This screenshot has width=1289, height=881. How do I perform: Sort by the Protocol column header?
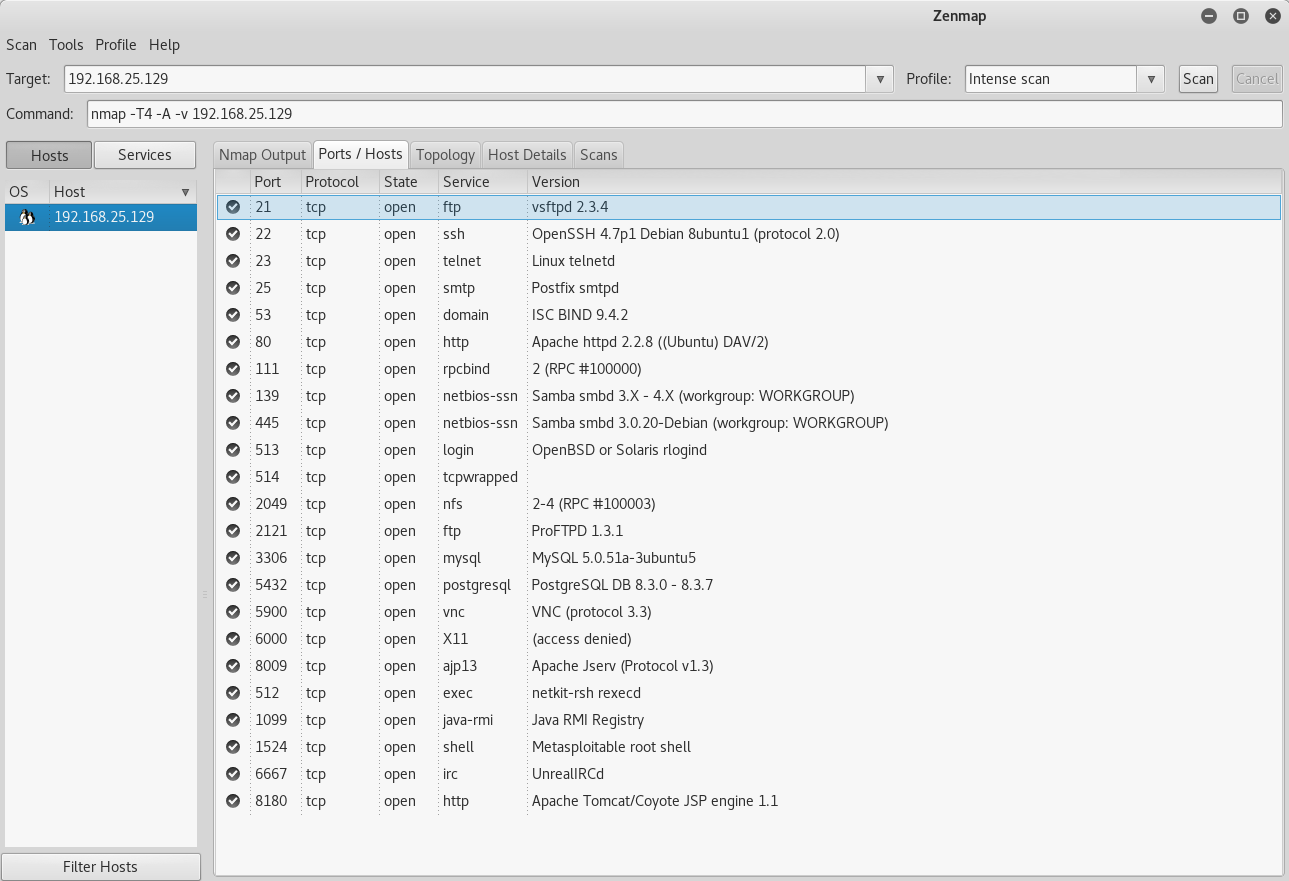tap(340, 182)
